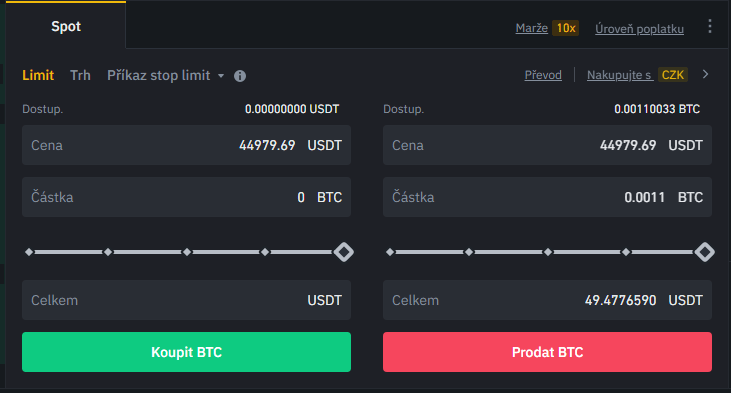Open the Převod transfer link
The width and height of the screenshot is (731, 393).
coord(543,75)
